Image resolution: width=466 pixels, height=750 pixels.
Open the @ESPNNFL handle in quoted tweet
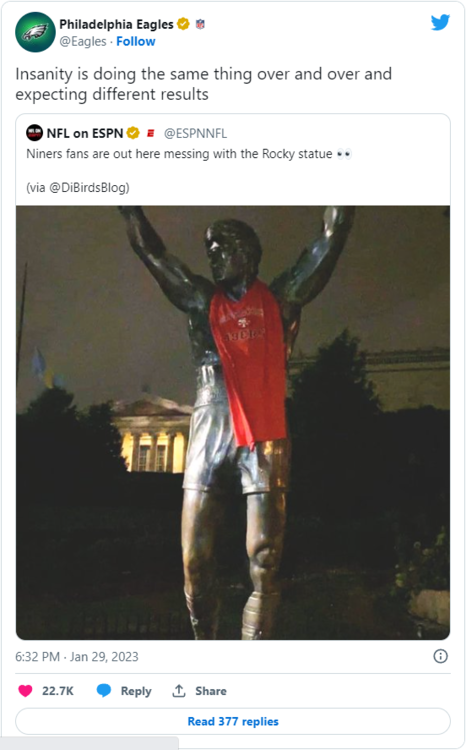point(195,133)
